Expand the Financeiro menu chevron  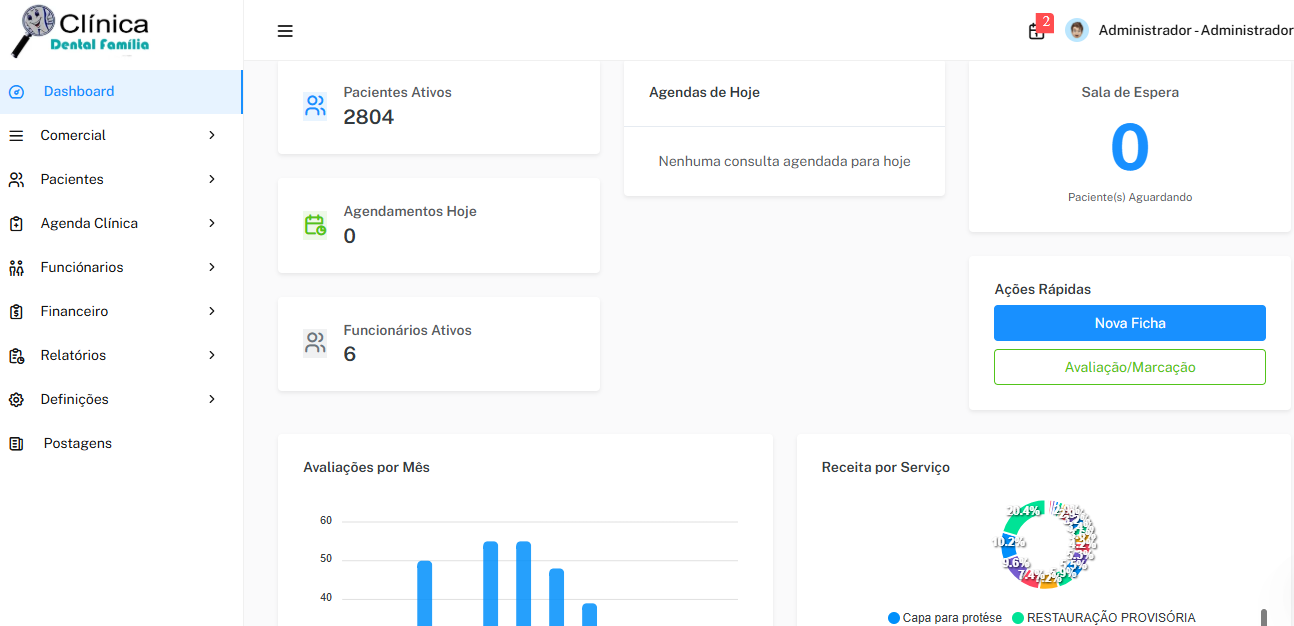tap(212, 311)
